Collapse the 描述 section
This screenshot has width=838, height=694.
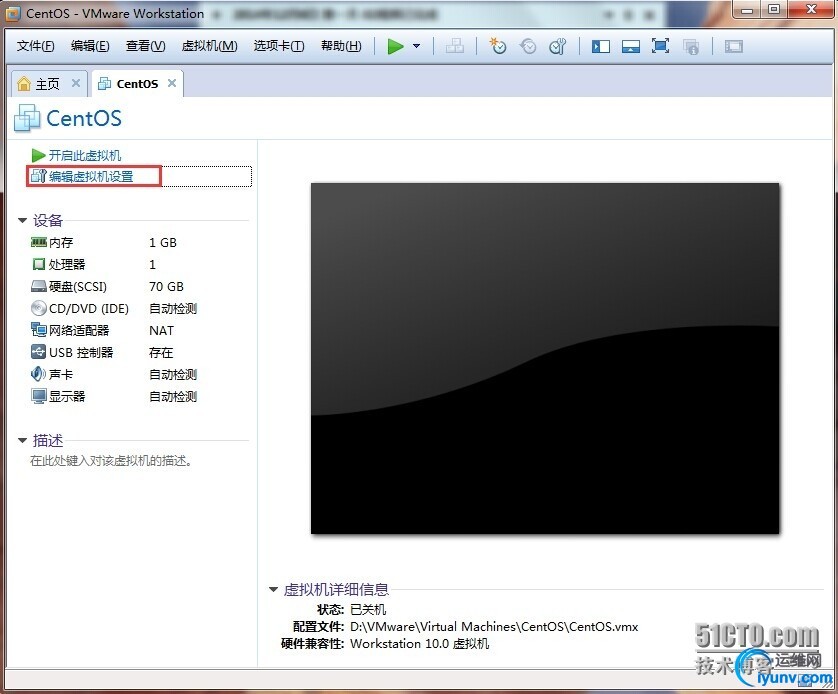[x=22, y=440]
